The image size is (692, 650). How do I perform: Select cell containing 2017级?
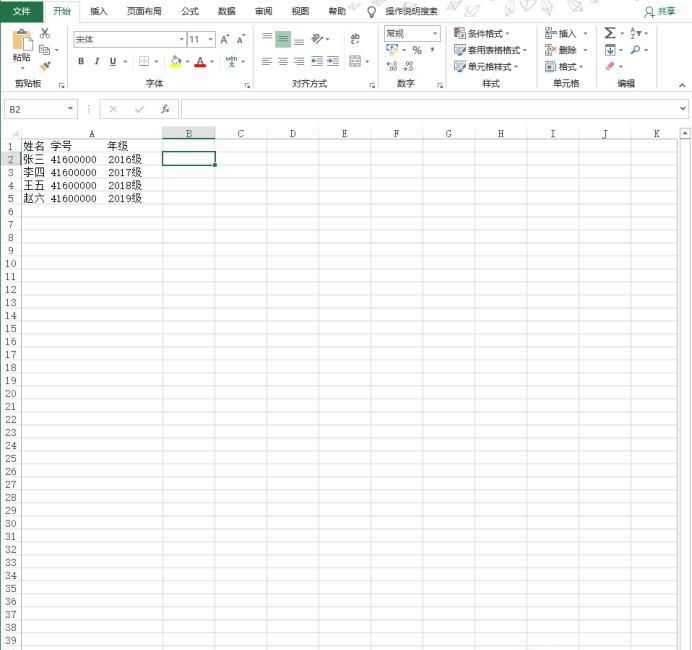[x=124, y=172]
